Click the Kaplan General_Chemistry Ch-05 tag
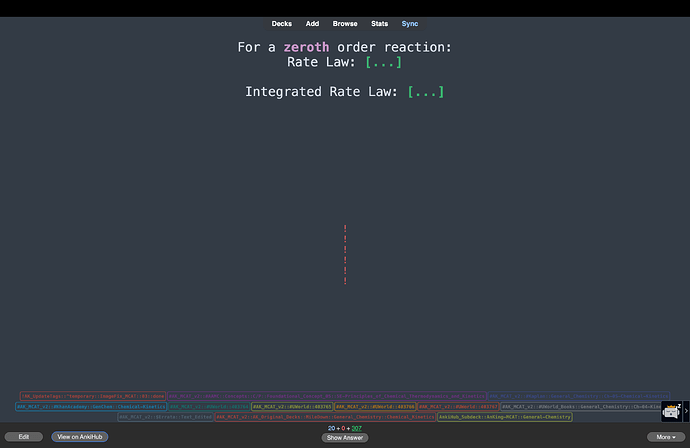The image size is (690, 448). point(579,396)
